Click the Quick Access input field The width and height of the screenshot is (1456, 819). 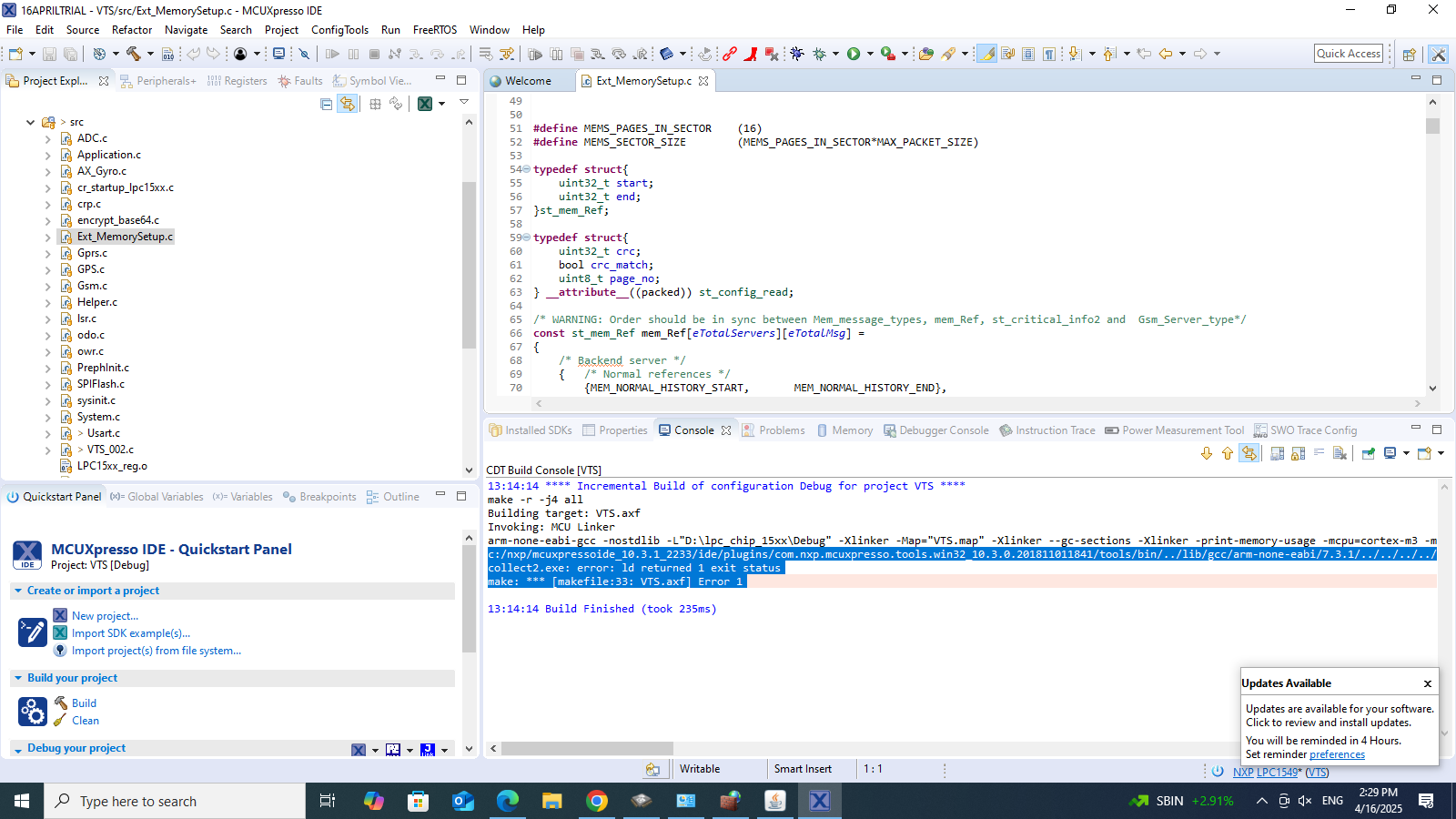pos(1349,54)
